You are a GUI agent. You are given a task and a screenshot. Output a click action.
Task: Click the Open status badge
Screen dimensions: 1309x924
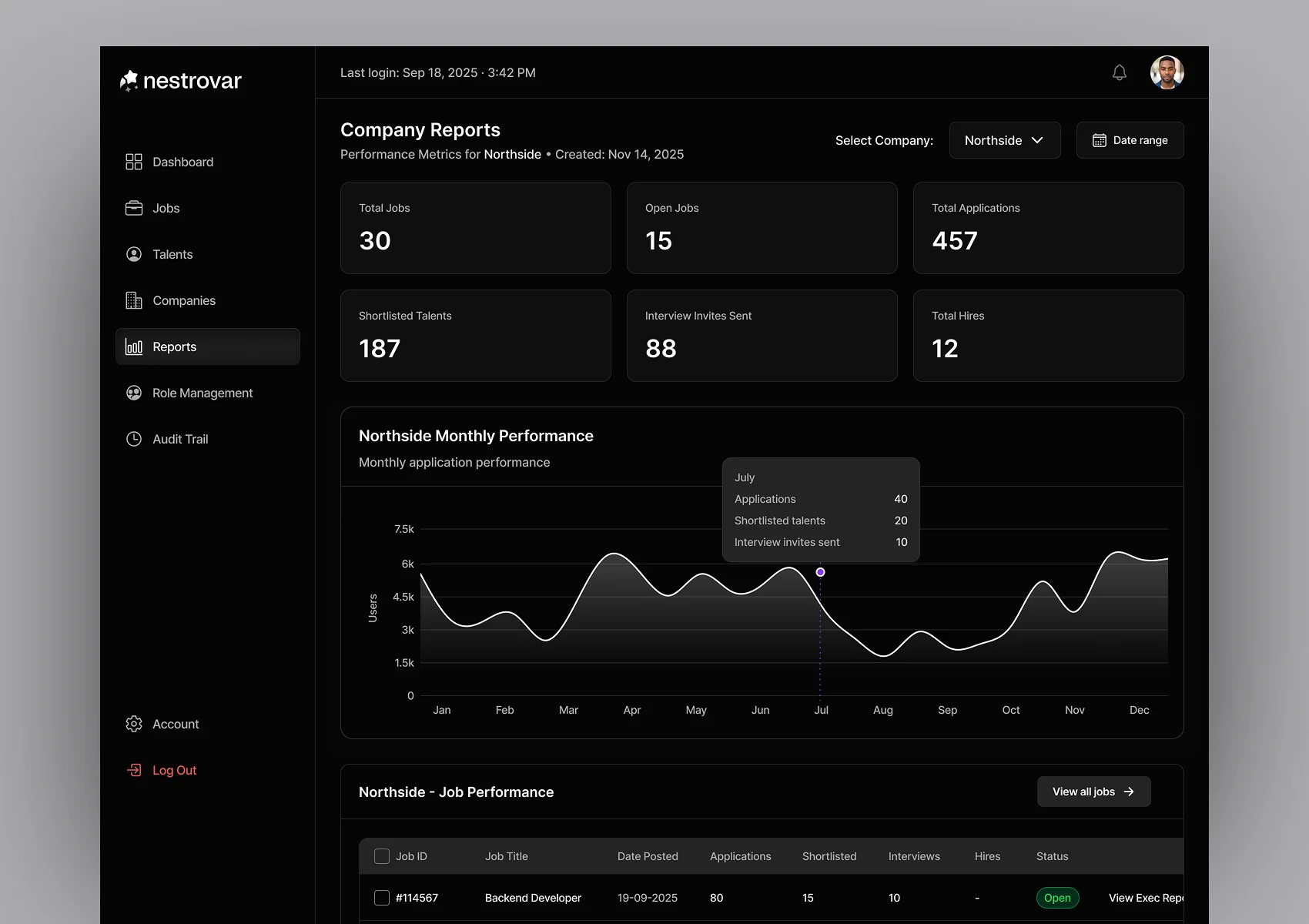1058,898
